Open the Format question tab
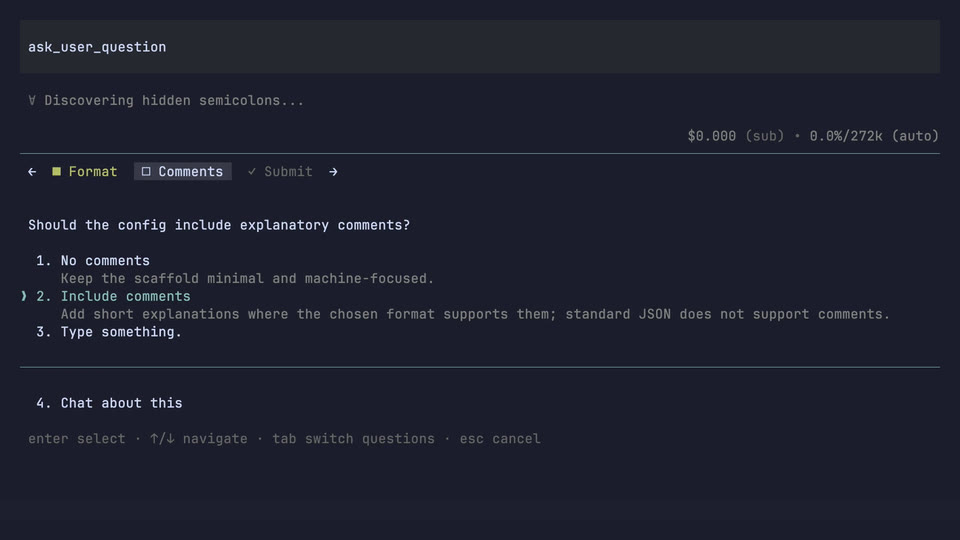This screenshot has width=960, height=540. click(x=84, y=172)
